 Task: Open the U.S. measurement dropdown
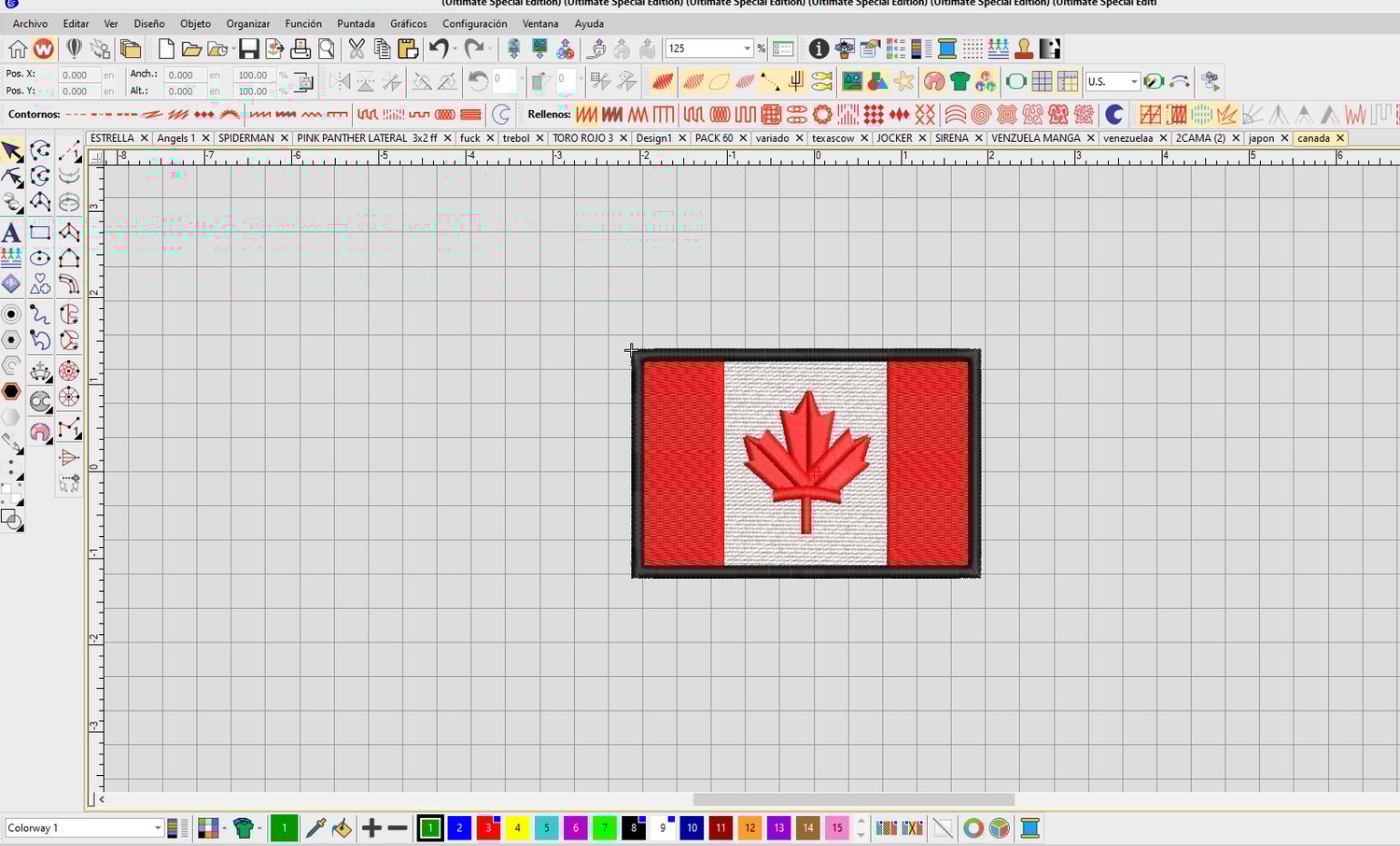pos(1134,81)
